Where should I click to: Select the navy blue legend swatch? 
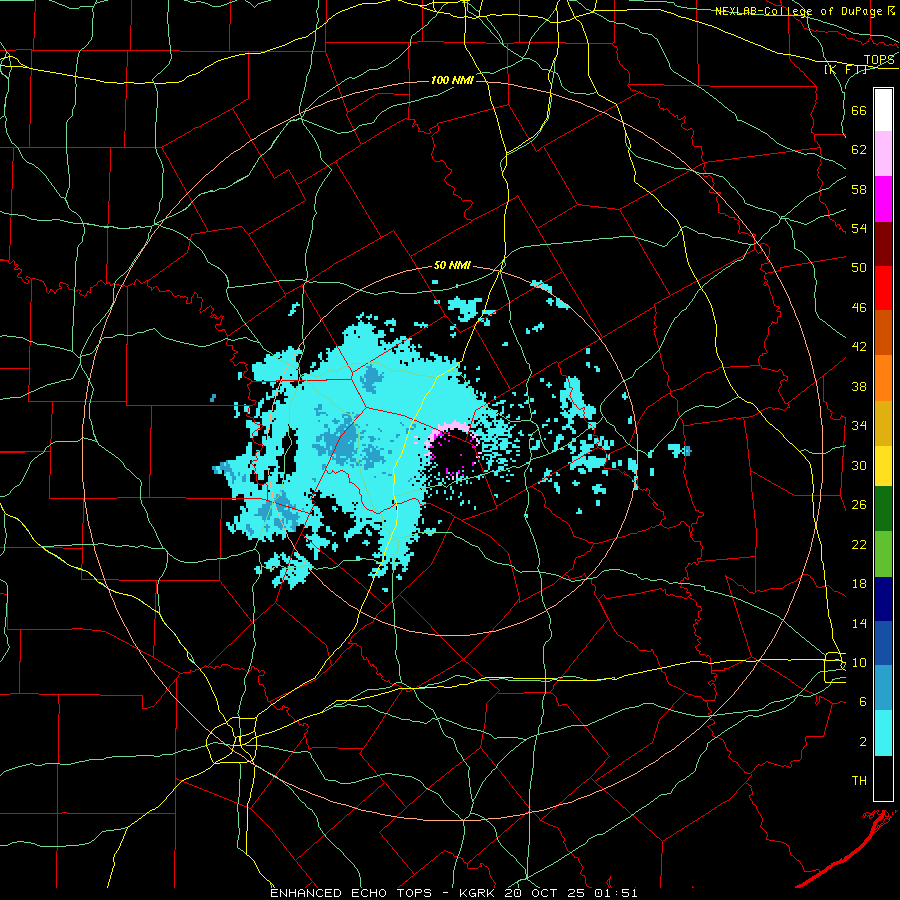pos(883,599)
